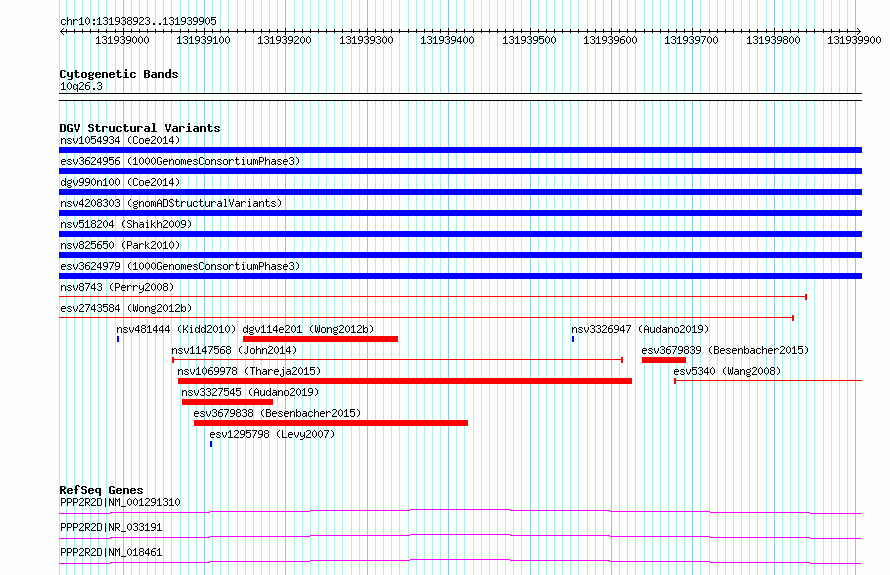Click the esv3679839 (Besenbacher2015) red bar
Image resolution: width=890 pixels, height=575 pixels.
pos(664,360)
